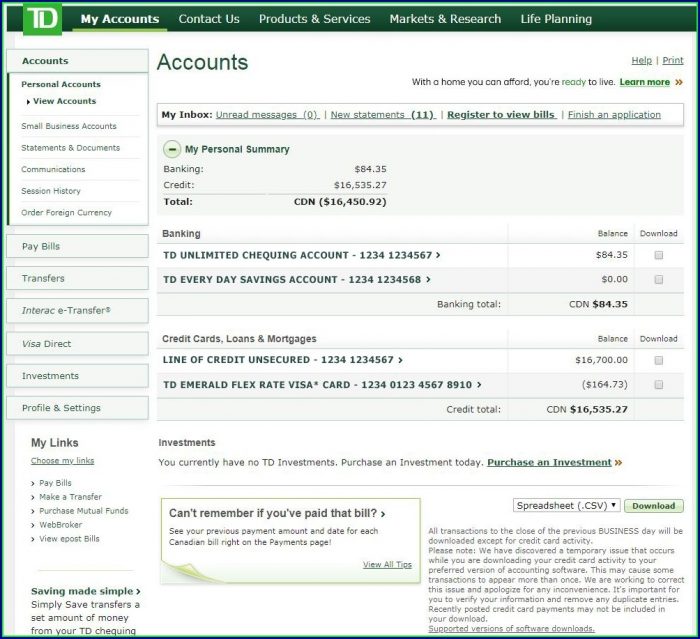Click the Banking total CDN $84.35 value
Screen dimensions: 700x639
[598, 305]
